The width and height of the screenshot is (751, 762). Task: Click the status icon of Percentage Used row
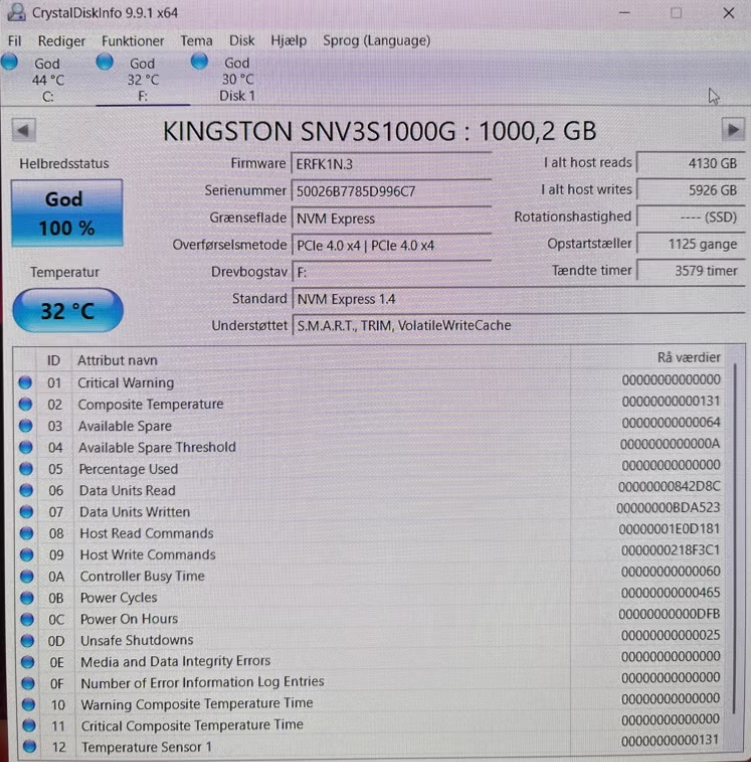26,468
